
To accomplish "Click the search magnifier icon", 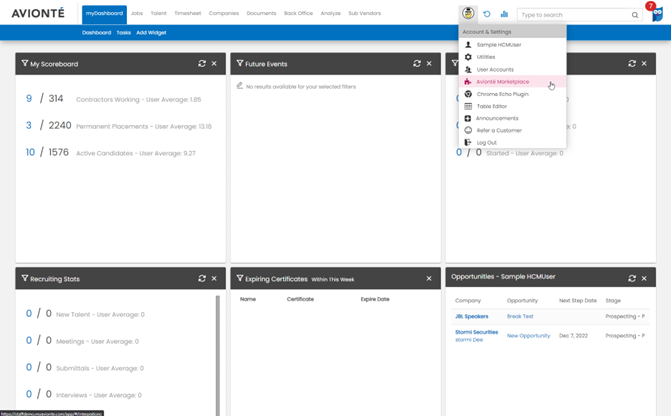I will pos(635,15).
